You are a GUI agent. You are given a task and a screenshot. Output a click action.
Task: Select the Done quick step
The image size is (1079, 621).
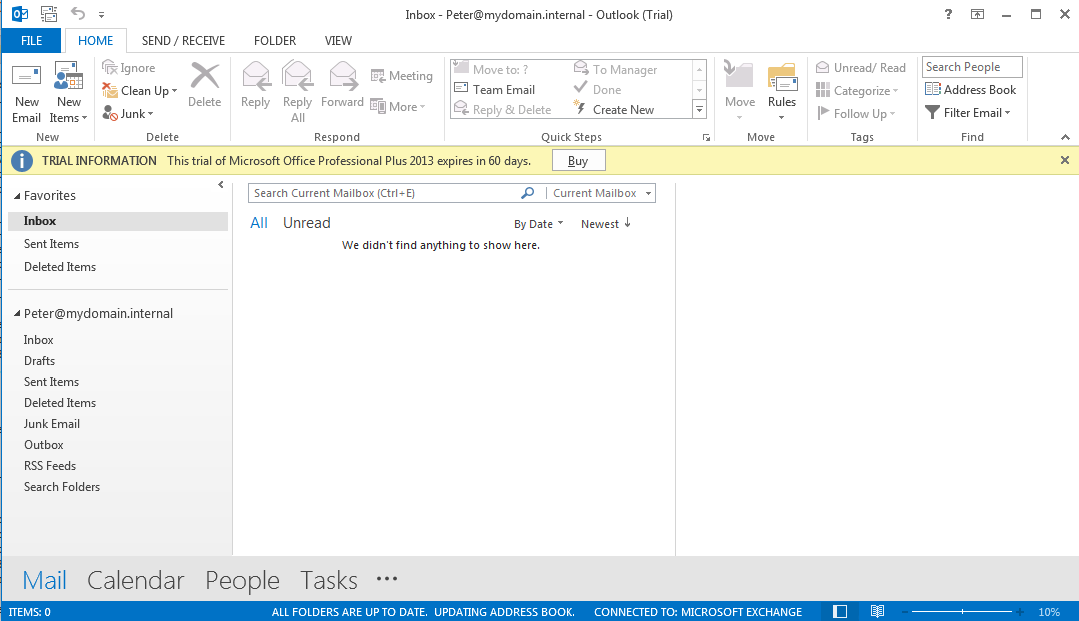597,90
